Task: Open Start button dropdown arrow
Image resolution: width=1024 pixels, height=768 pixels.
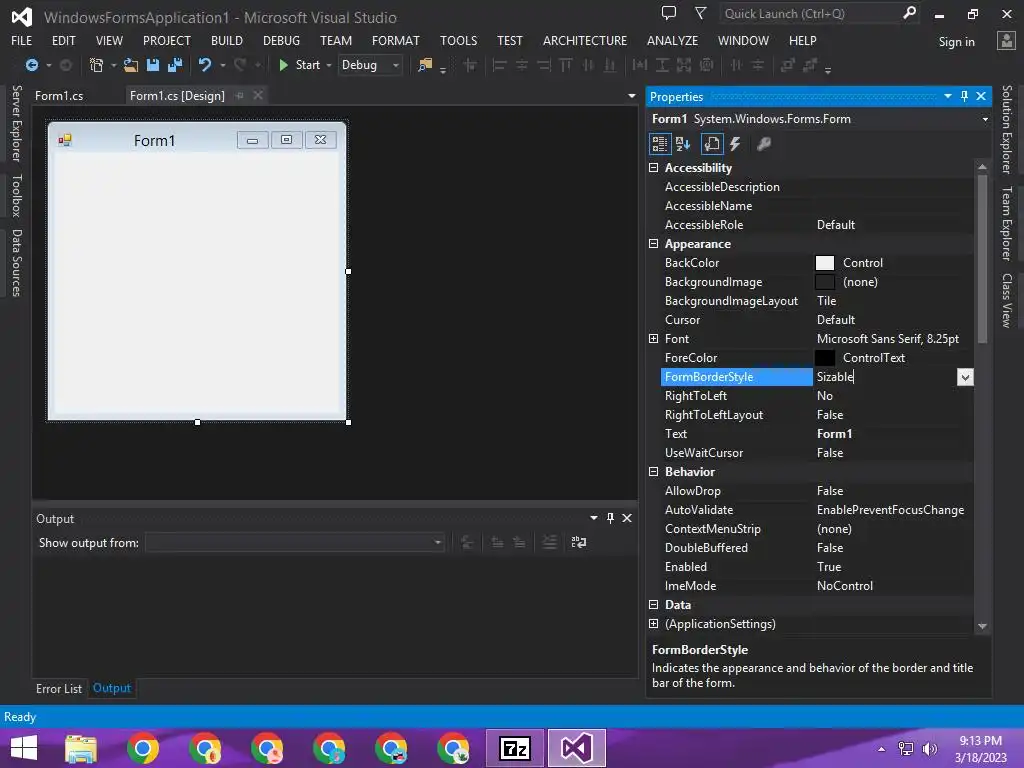Action: coord(328,65)
